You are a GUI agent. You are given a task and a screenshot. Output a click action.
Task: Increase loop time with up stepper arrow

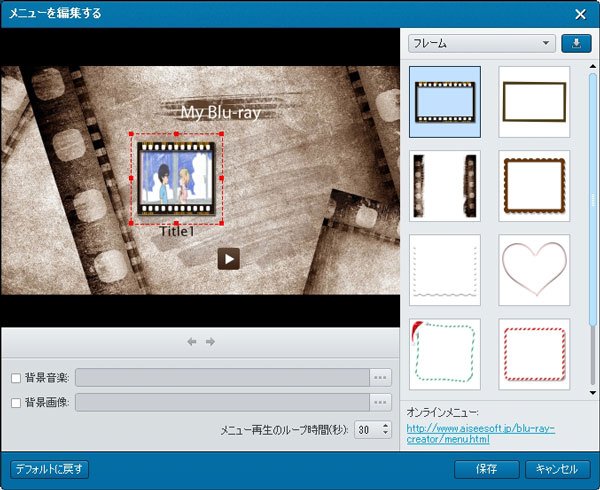pos(386,424)
